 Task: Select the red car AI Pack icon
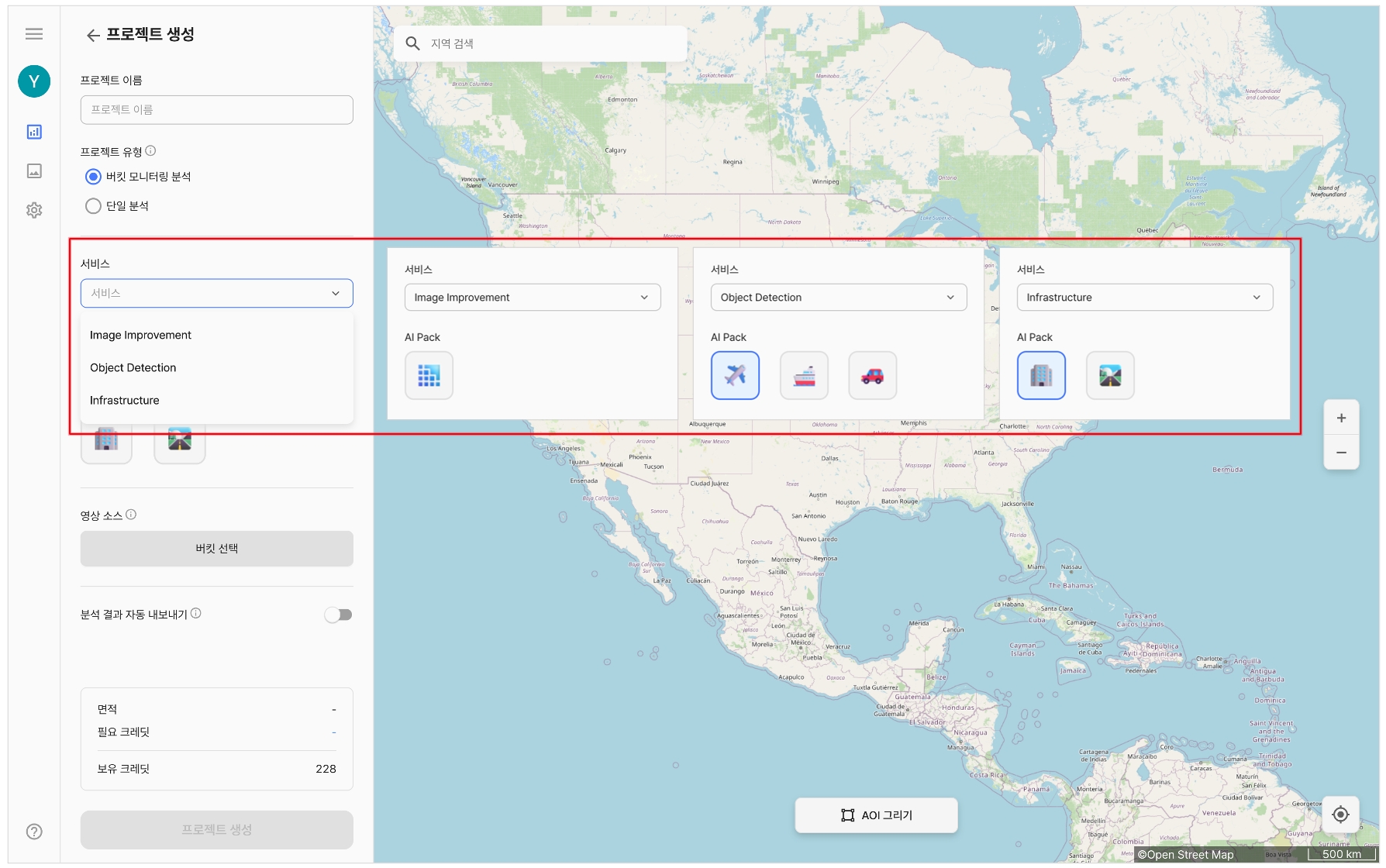[x=872, y=376]
